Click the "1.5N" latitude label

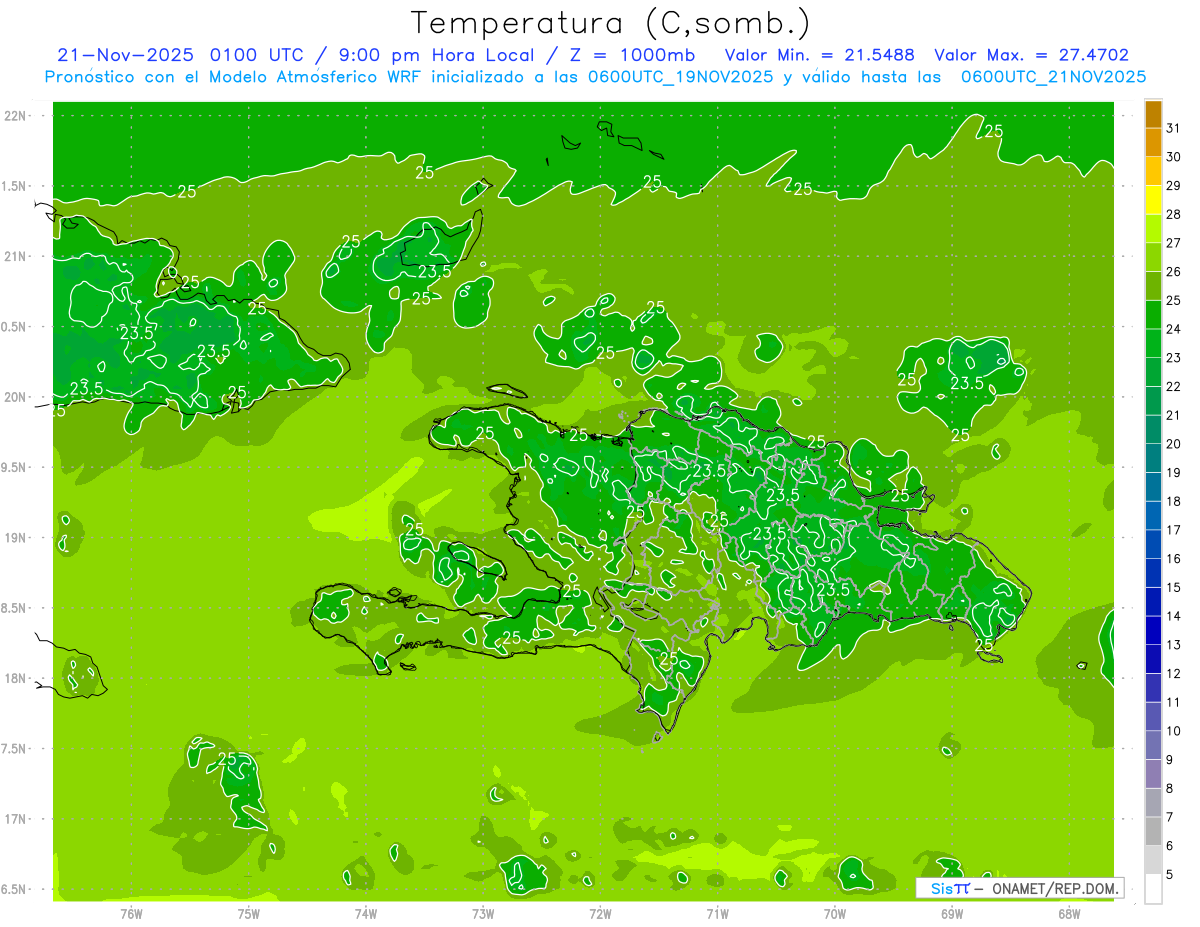(x=14, y=186)
